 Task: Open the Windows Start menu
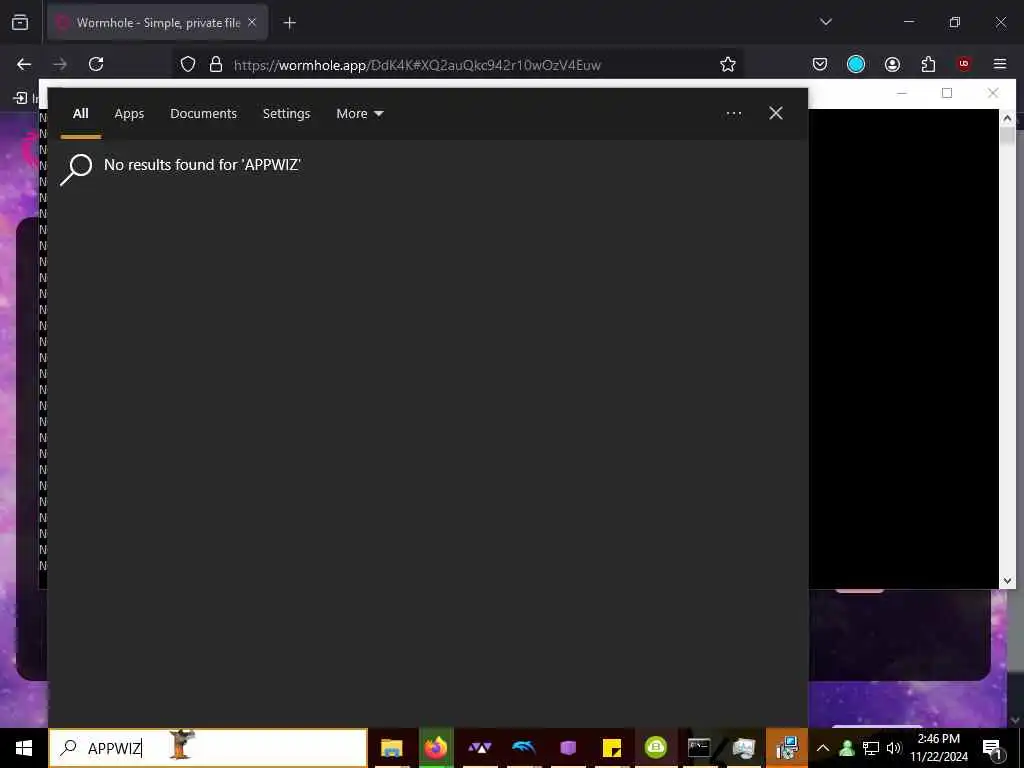pyautogui.click(x=24, y=748)
